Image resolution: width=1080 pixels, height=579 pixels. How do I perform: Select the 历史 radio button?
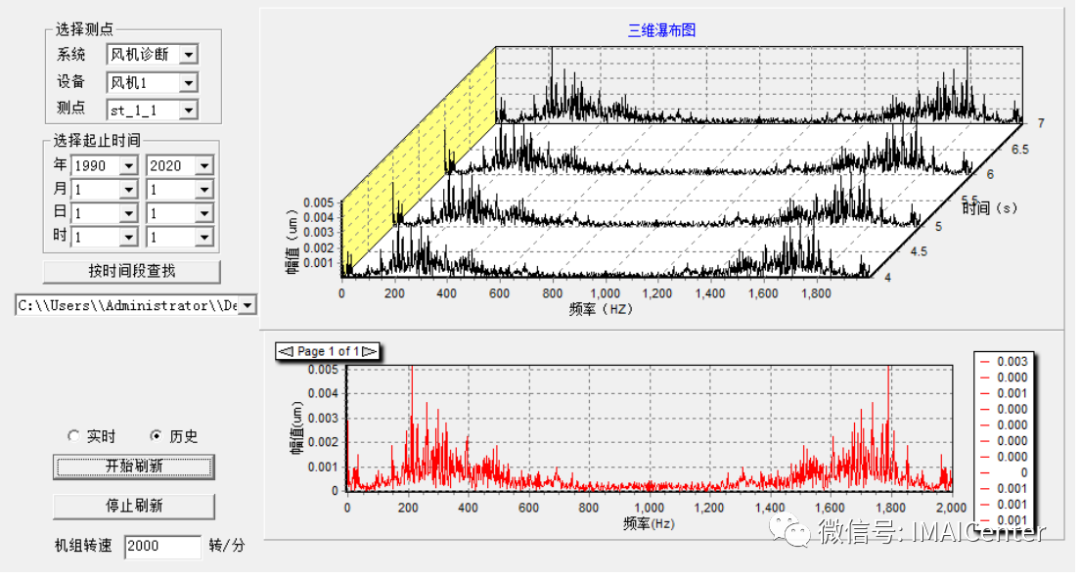pos(156,436)
